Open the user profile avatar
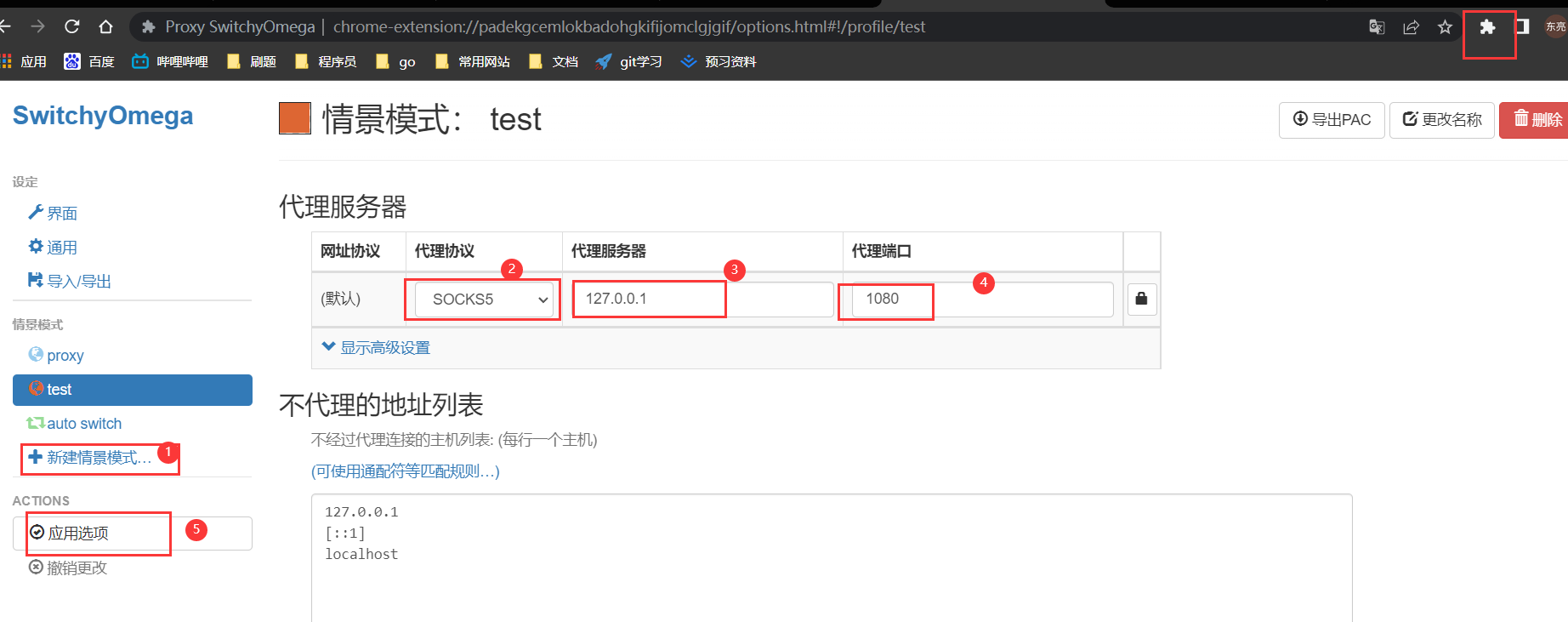Screen dimensions: 1568x622 pos(1556,26)
